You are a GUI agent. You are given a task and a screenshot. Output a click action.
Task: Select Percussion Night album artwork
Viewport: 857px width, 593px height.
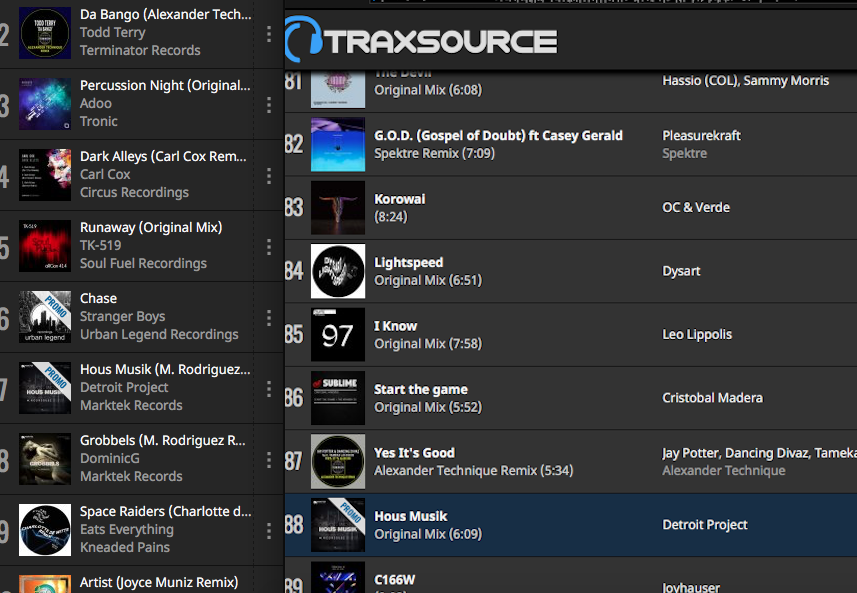[45, 104]
